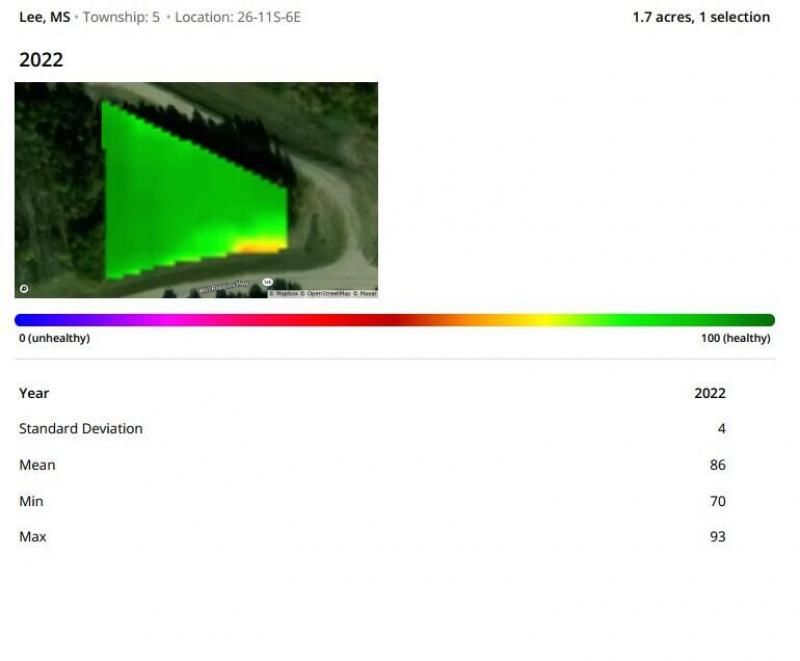800x661 pixels.
Task: Select the Standard Deviation row label
Action: (x=81, y=429)
